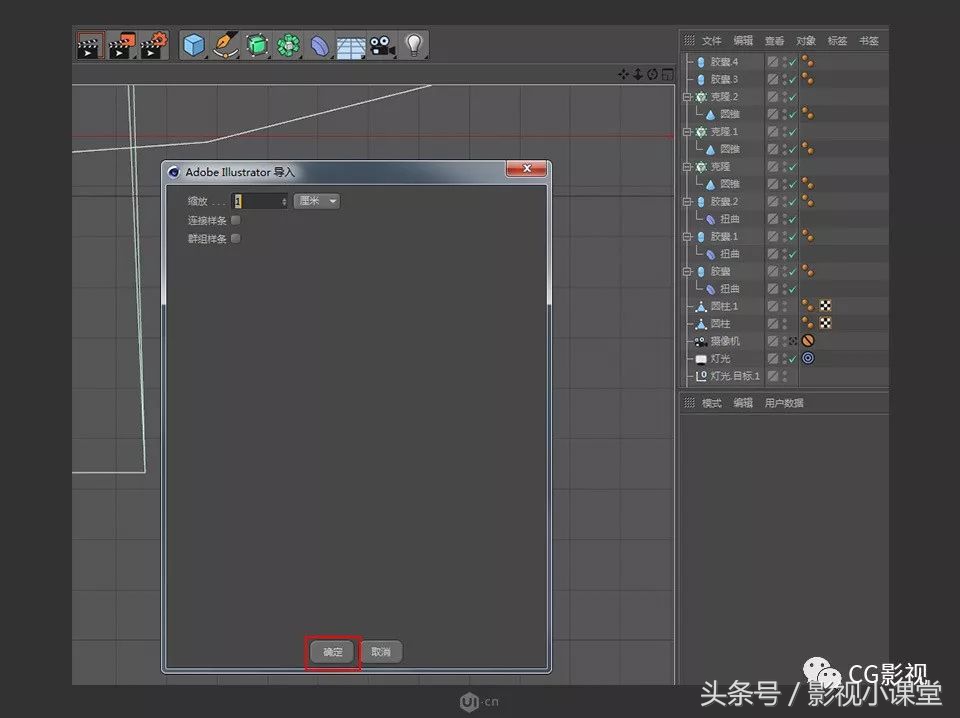Image resolution: width=960 pixels, height=718 pixels.
Task: Open the Render Settings icon
Action: pyautogui.click(x=153, y=44)
